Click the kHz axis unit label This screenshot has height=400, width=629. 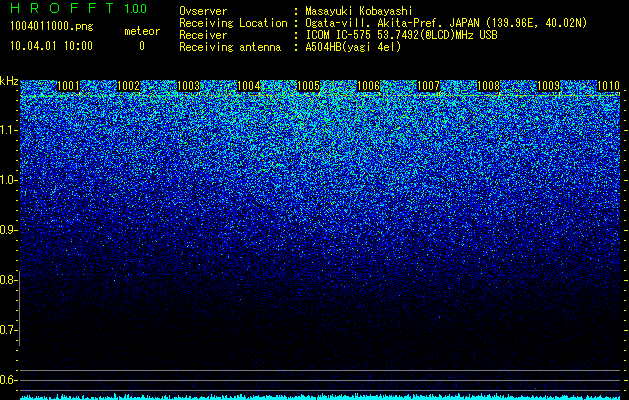pos(9,81)
